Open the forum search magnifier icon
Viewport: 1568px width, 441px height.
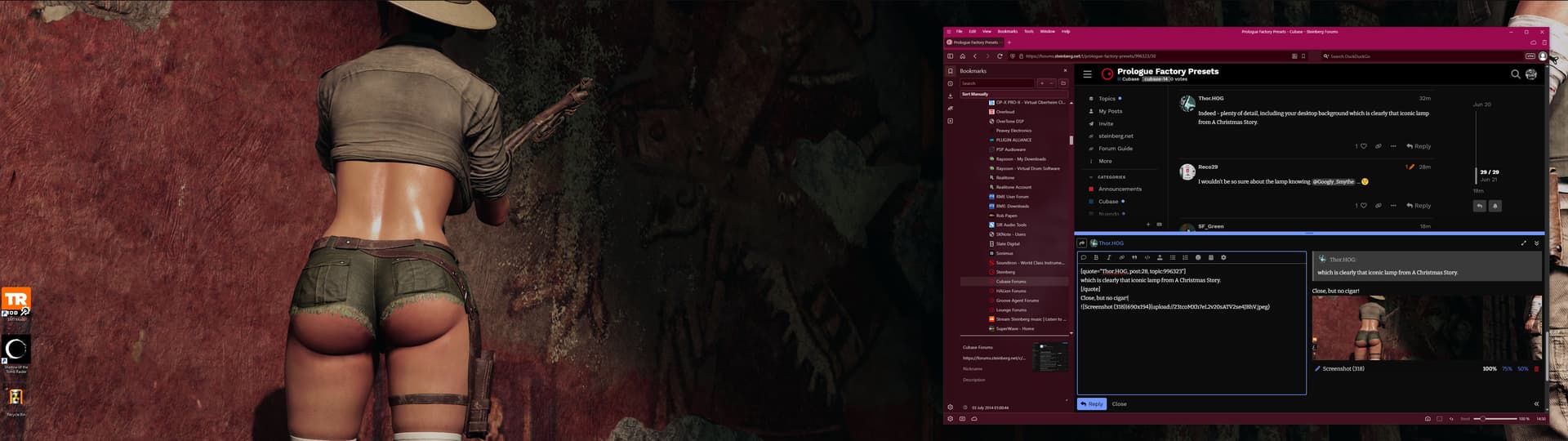1515,74
